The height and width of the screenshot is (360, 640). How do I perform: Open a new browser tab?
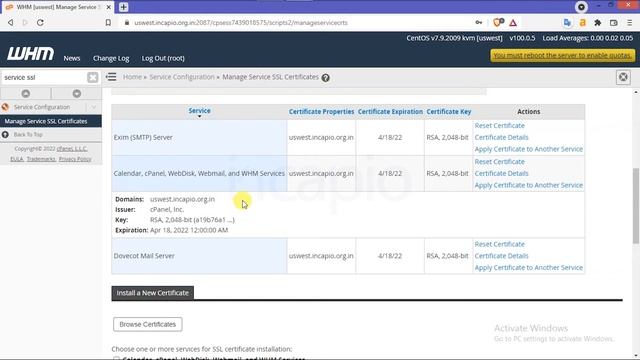pyautogui.click(x=124, y=7)
